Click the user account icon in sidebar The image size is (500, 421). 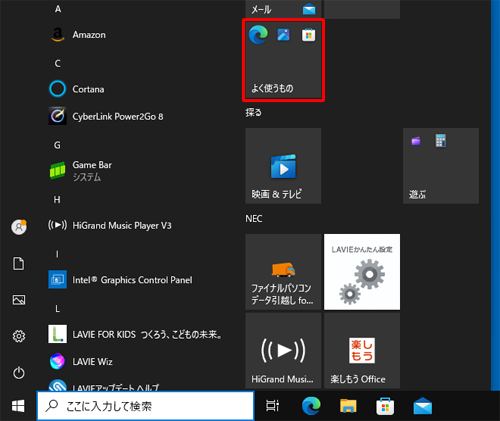tap(19, 227)
